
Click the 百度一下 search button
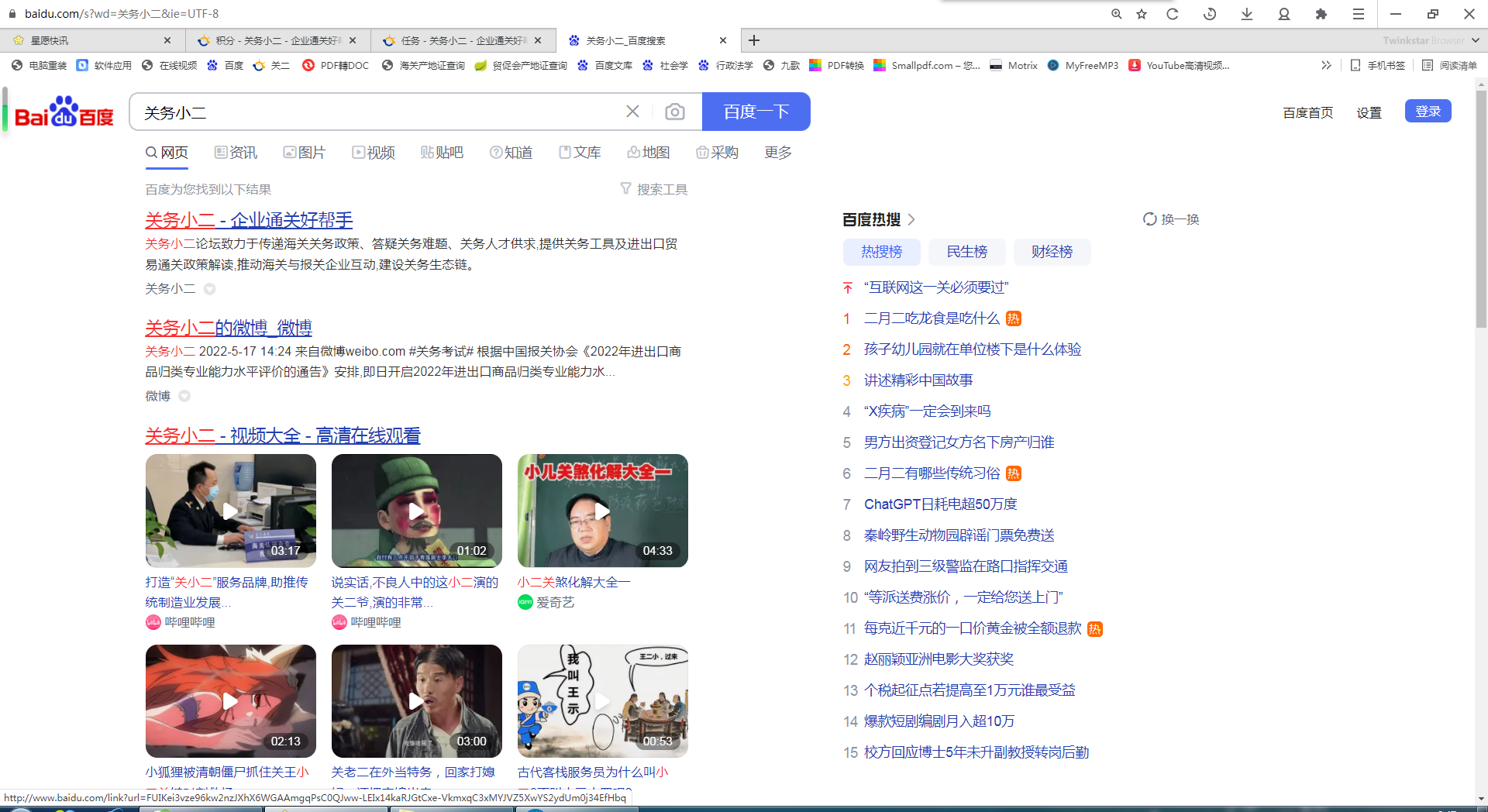coord(756,112)
